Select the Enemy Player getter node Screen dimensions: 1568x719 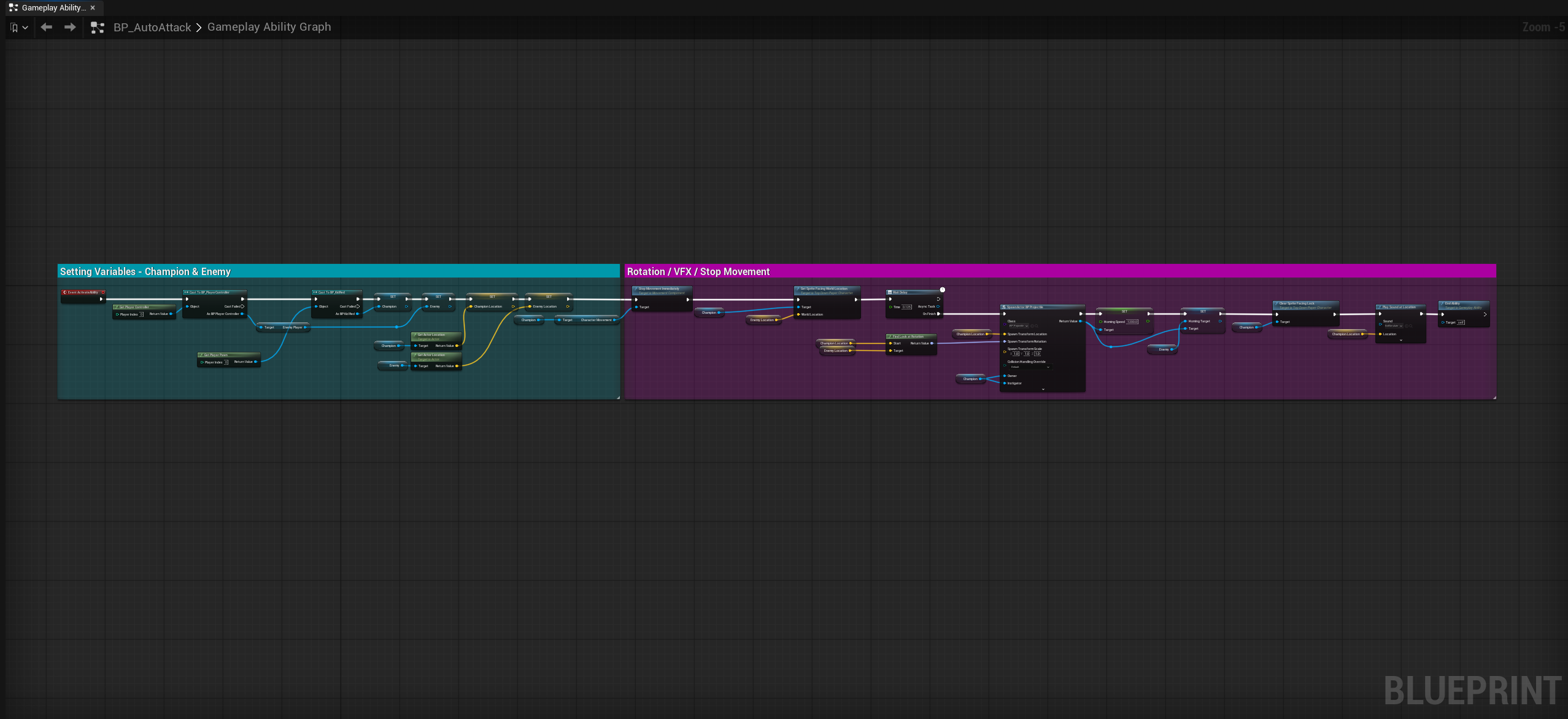pos(284,327)
